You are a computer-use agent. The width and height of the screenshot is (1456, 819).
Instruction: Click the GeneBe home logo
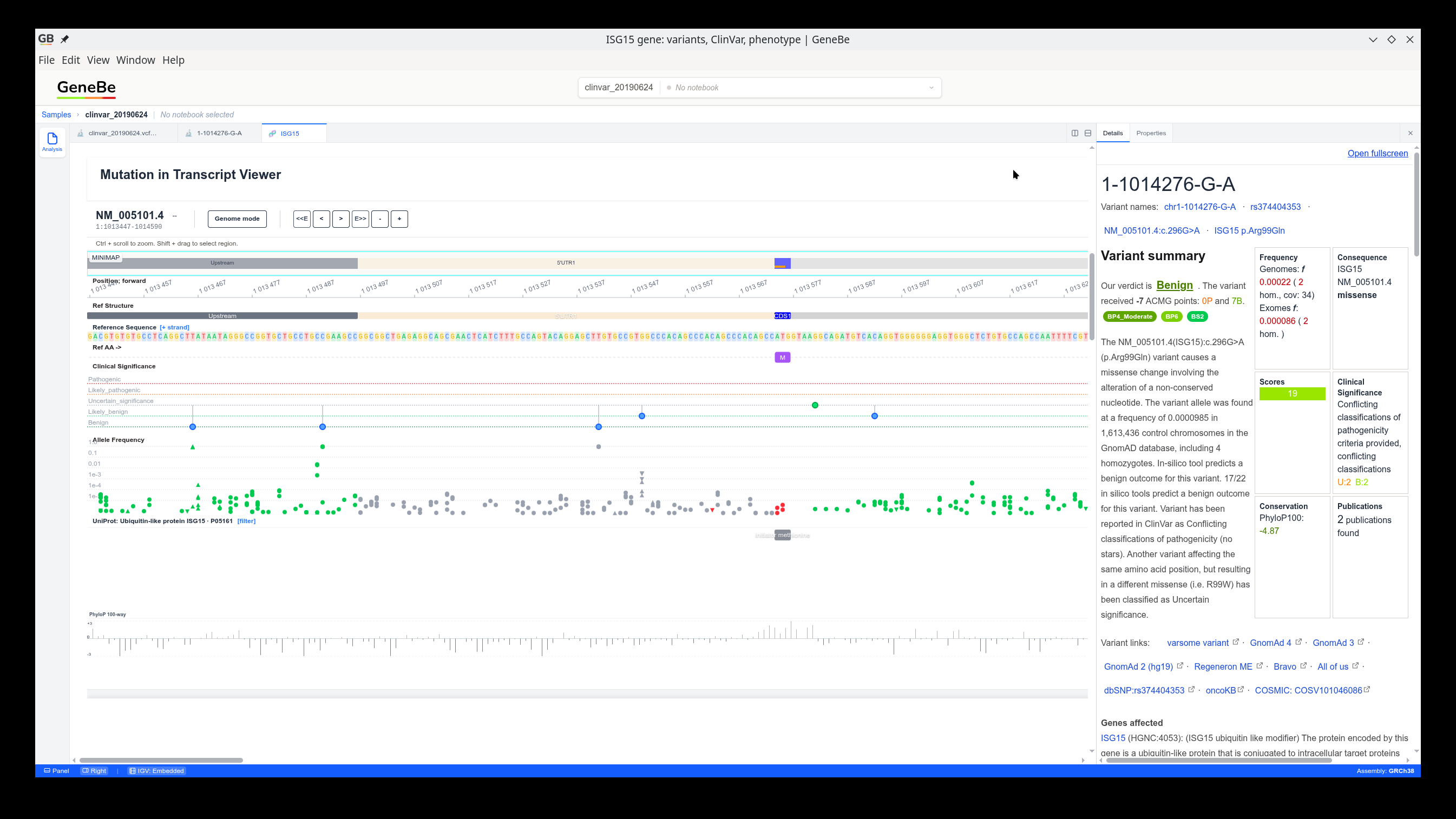tap(87, 89)
